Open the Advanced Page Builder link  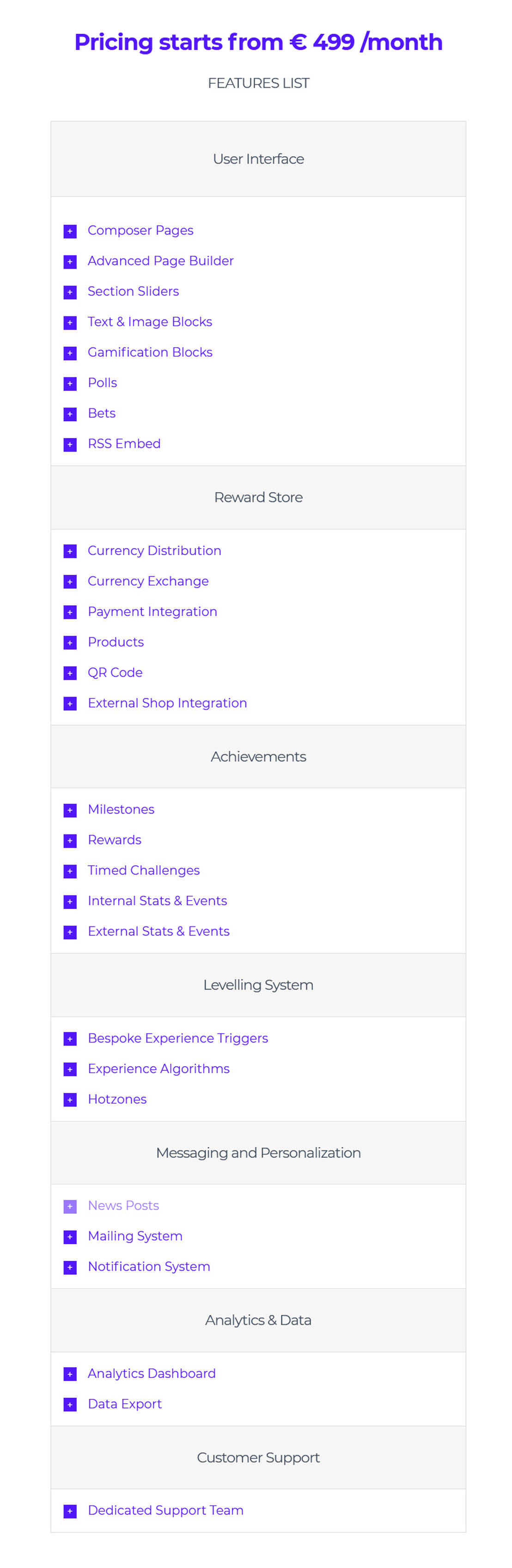[160, 260]
